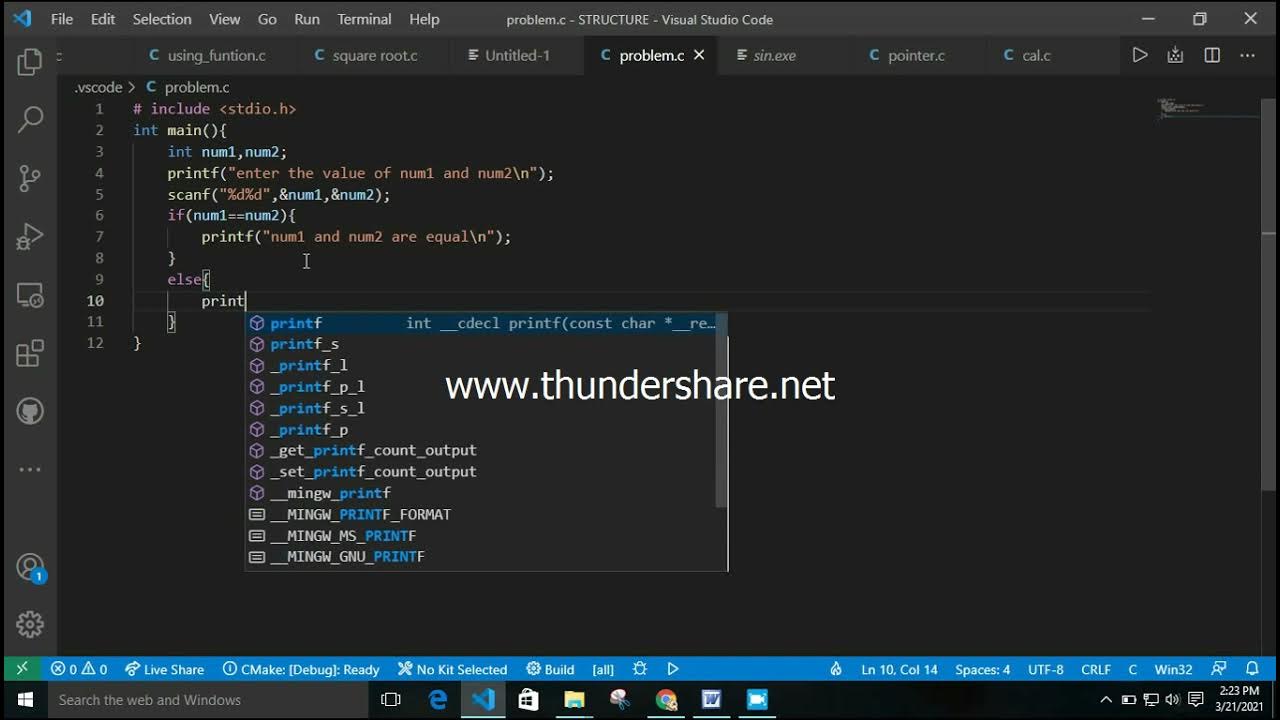
Task: Open the File menu
Action: [61, 19]
